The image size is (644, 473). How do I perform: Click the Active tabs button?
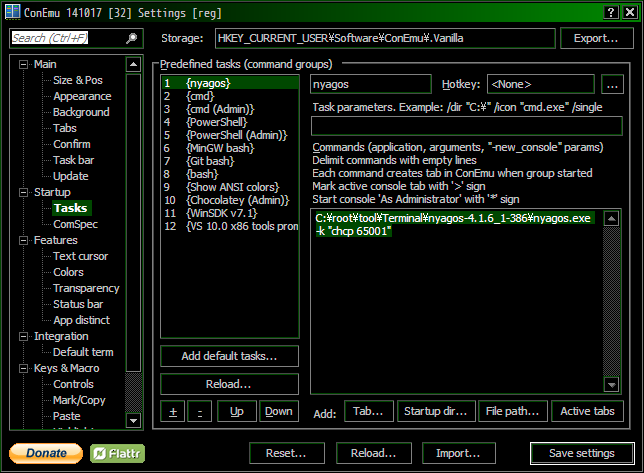click(587, 411)
